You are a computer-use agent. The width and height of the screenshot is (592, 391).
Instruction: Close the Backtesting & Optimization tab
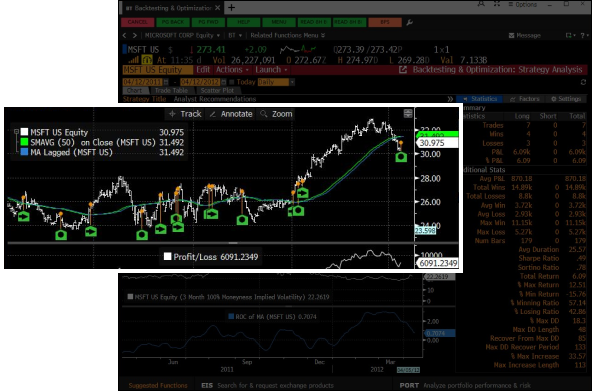217,8
